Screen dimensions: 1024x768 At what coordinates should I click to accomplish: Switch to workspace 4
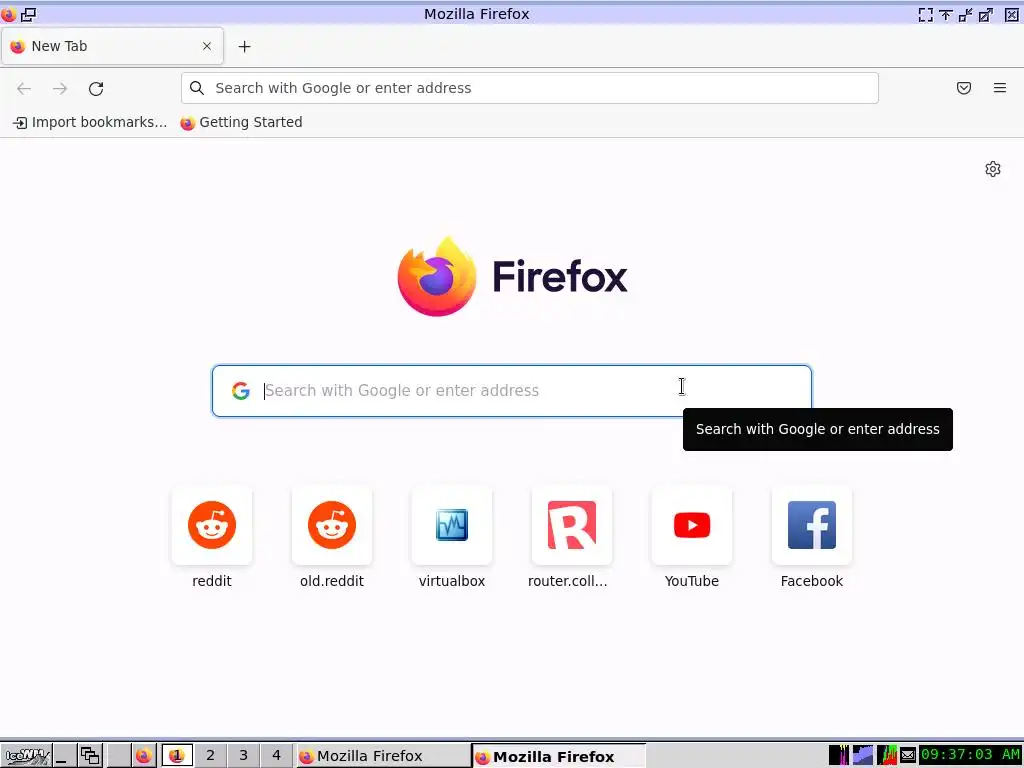coord(276,756)
